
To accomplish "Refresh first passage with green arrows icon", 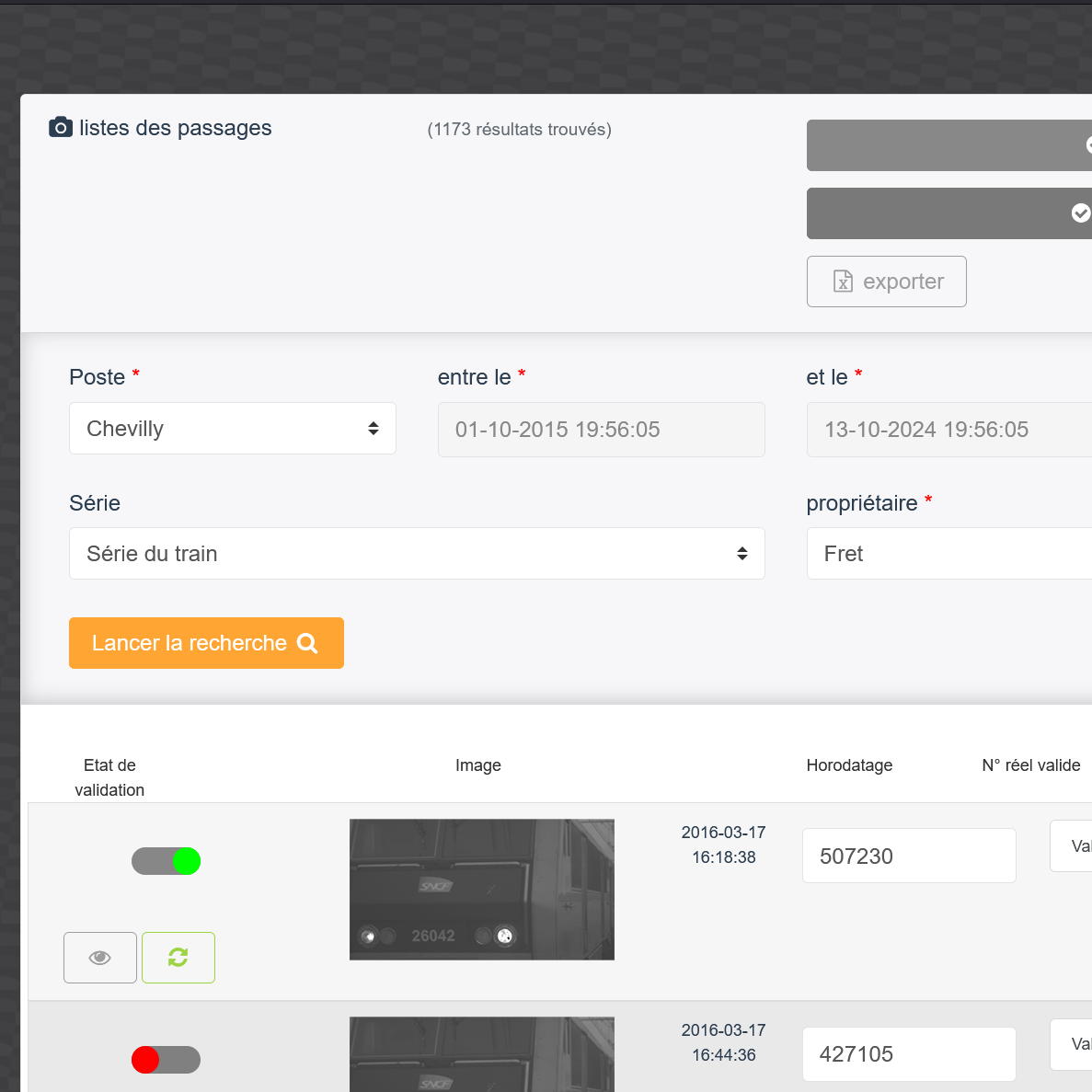I will 178,958.
